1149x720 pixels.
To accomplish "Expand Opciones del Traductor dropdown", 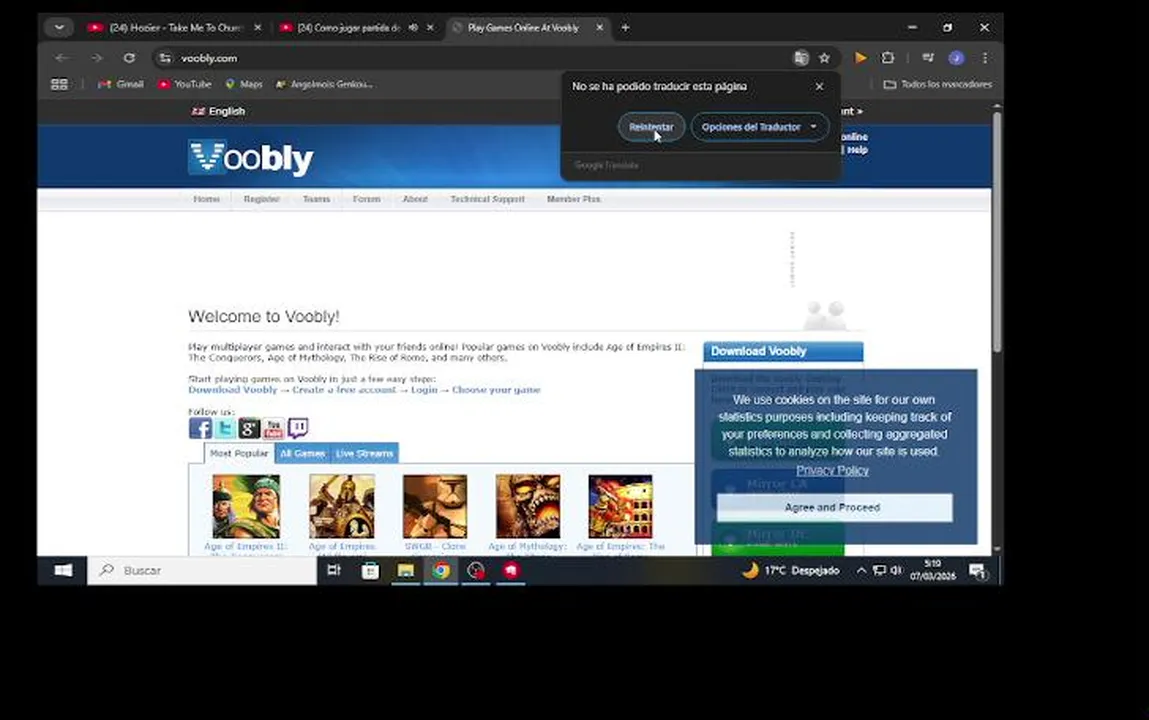I will [x=759, y=127].
